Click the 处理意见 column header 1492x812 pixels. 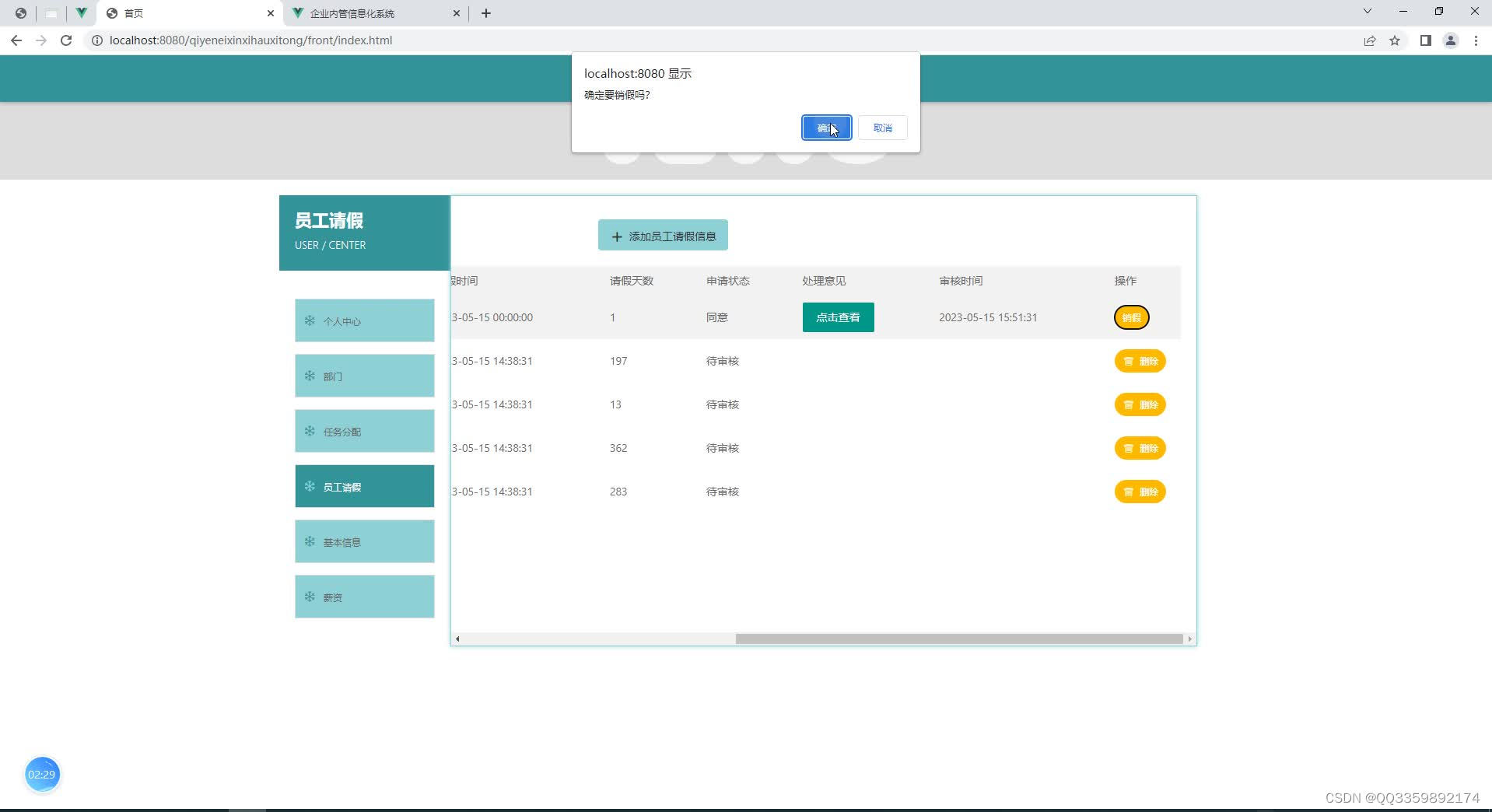click(x=824, y=281)
